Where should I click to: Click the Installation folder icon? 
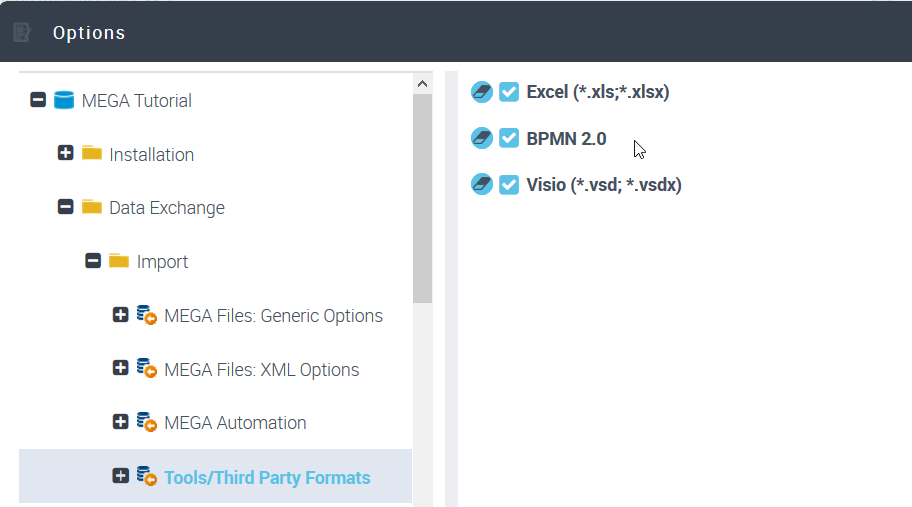(x=92, y=154)
